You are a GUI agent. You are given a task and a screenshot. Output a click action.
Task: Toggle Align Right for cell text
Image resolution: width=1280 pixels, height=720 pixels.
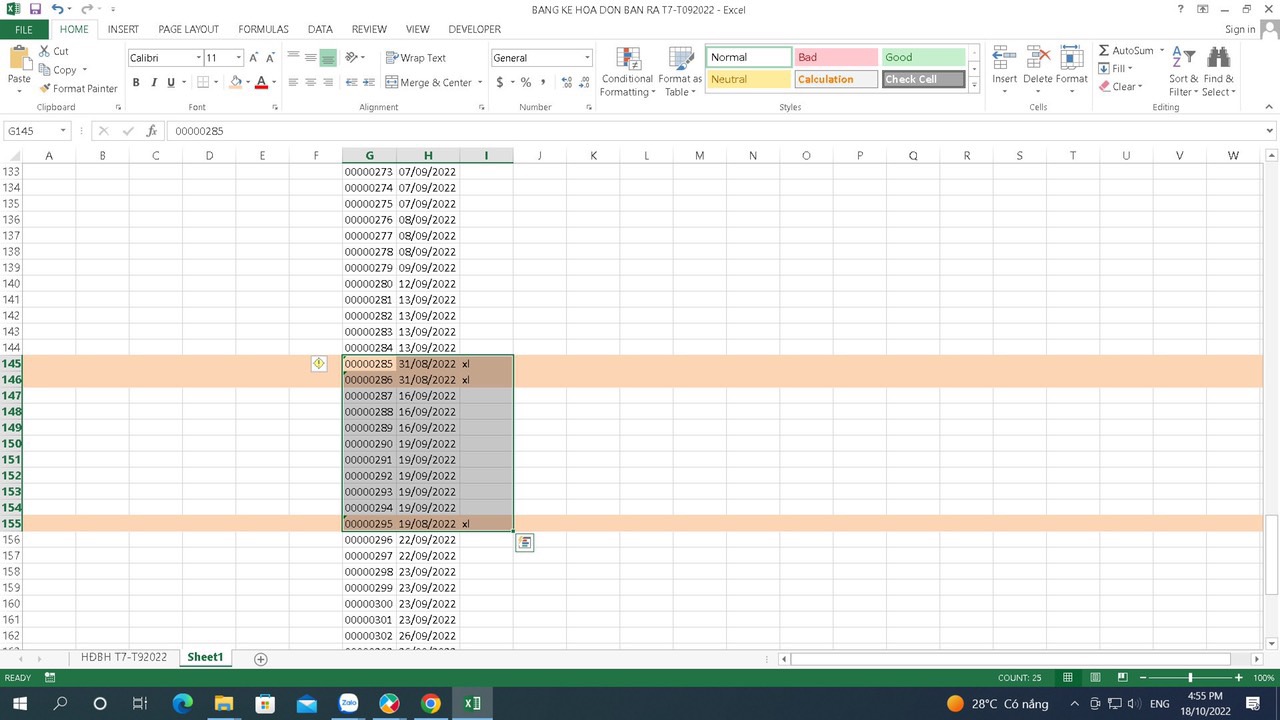328,83
